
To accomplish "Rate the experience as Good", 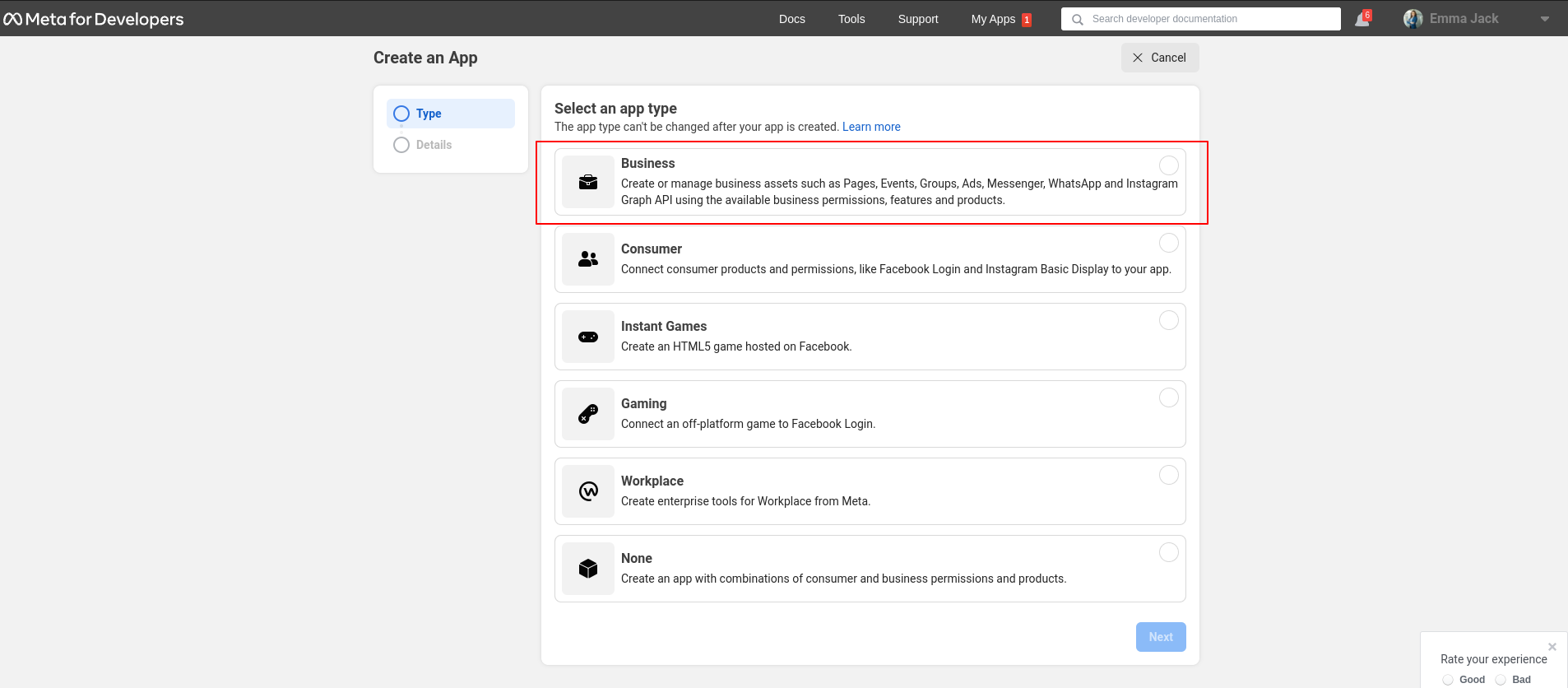I will [1448, 680].
